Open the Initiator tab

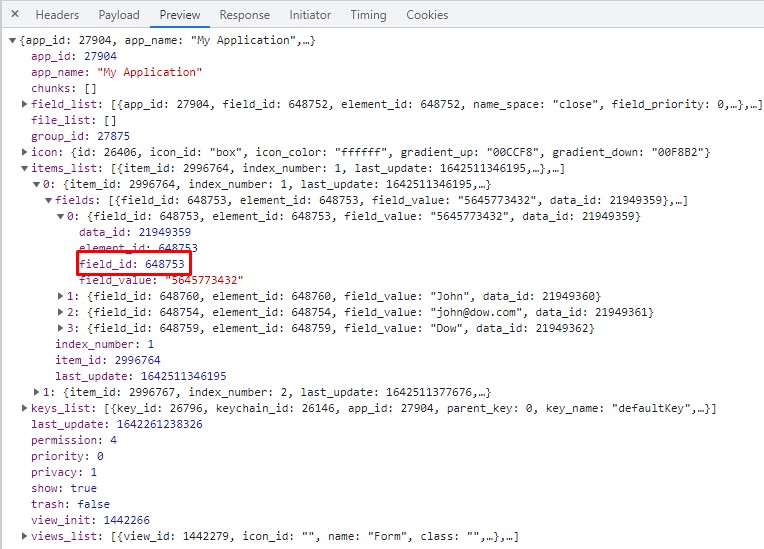pos(310,15)
